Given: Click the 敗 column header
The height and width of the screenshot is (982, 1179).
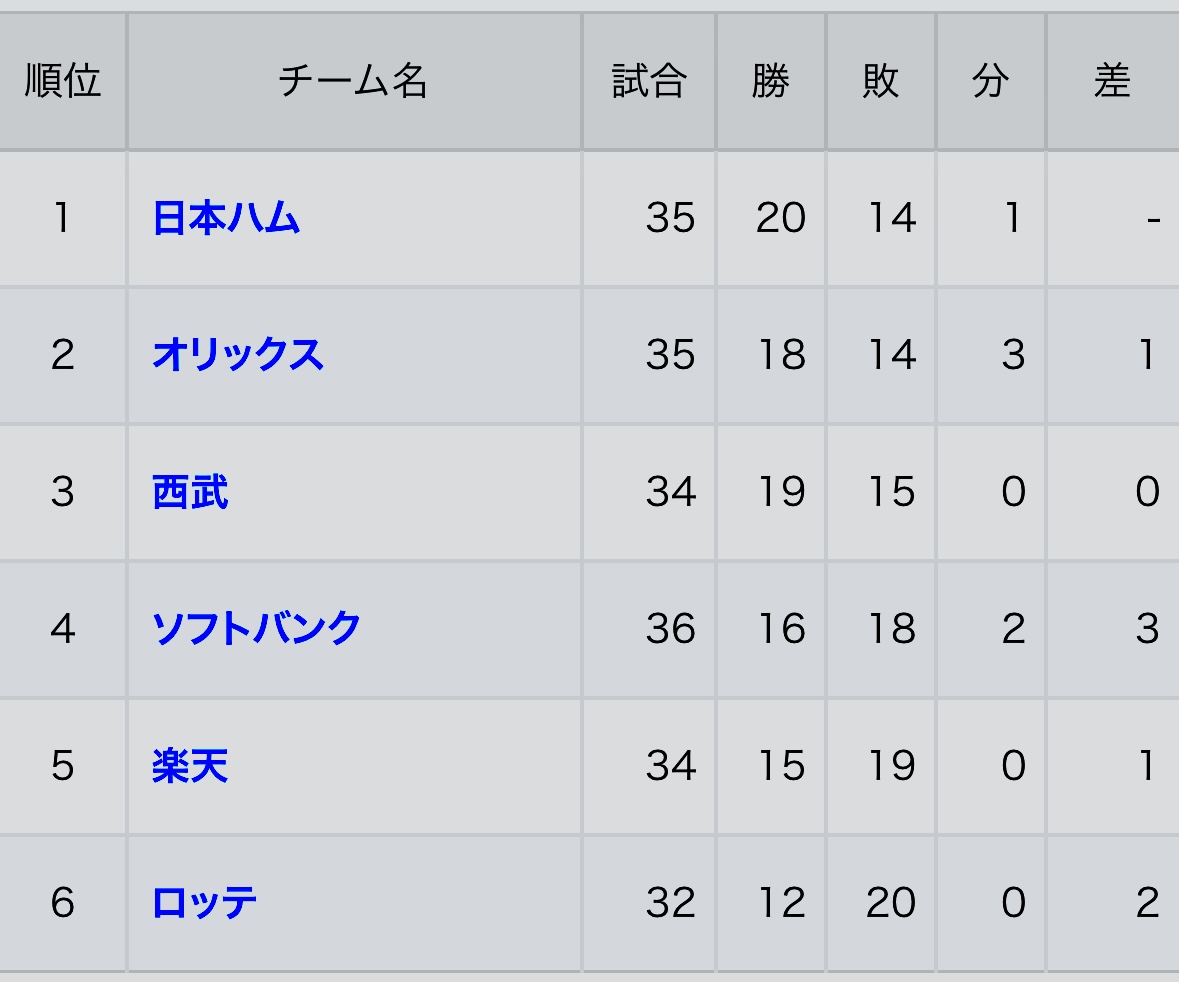Looking at the screenshot, I should tap(881, 81).
